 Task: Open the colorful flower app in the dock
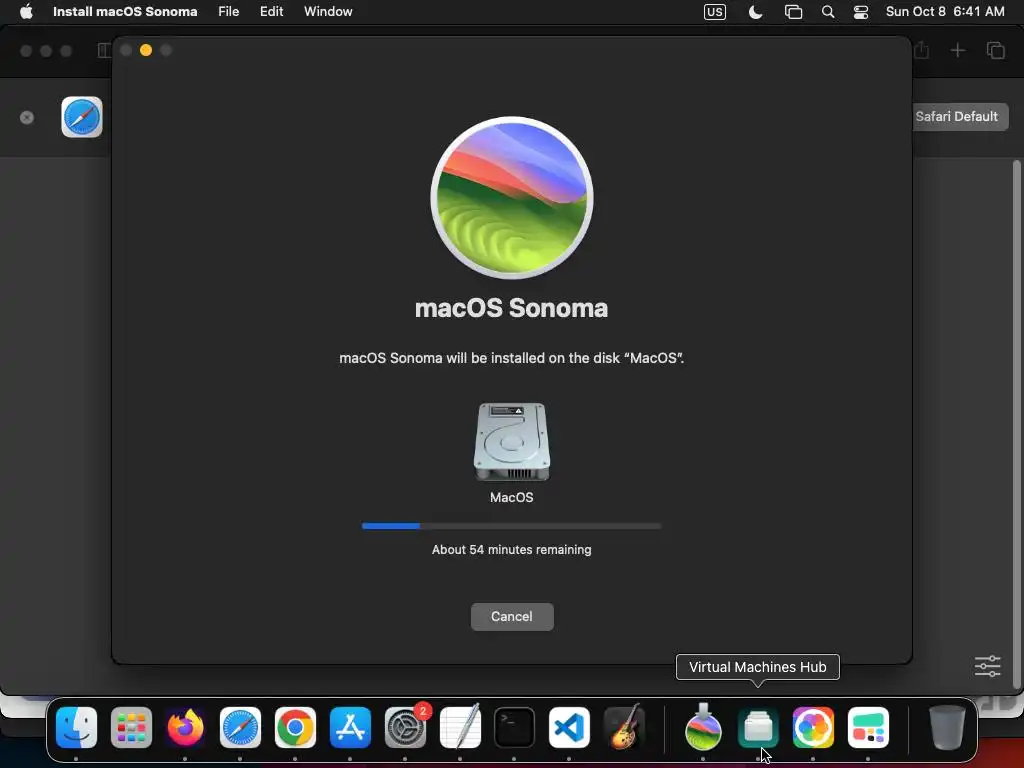[813, 728]
